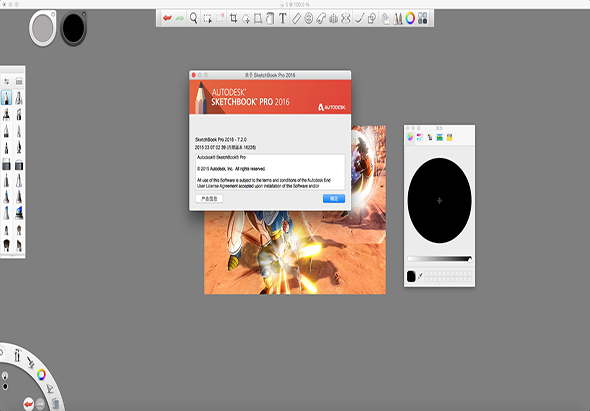Screen dimensions: 590x411
Task: Enable the Ruler tool
Action: coord(297,18)
